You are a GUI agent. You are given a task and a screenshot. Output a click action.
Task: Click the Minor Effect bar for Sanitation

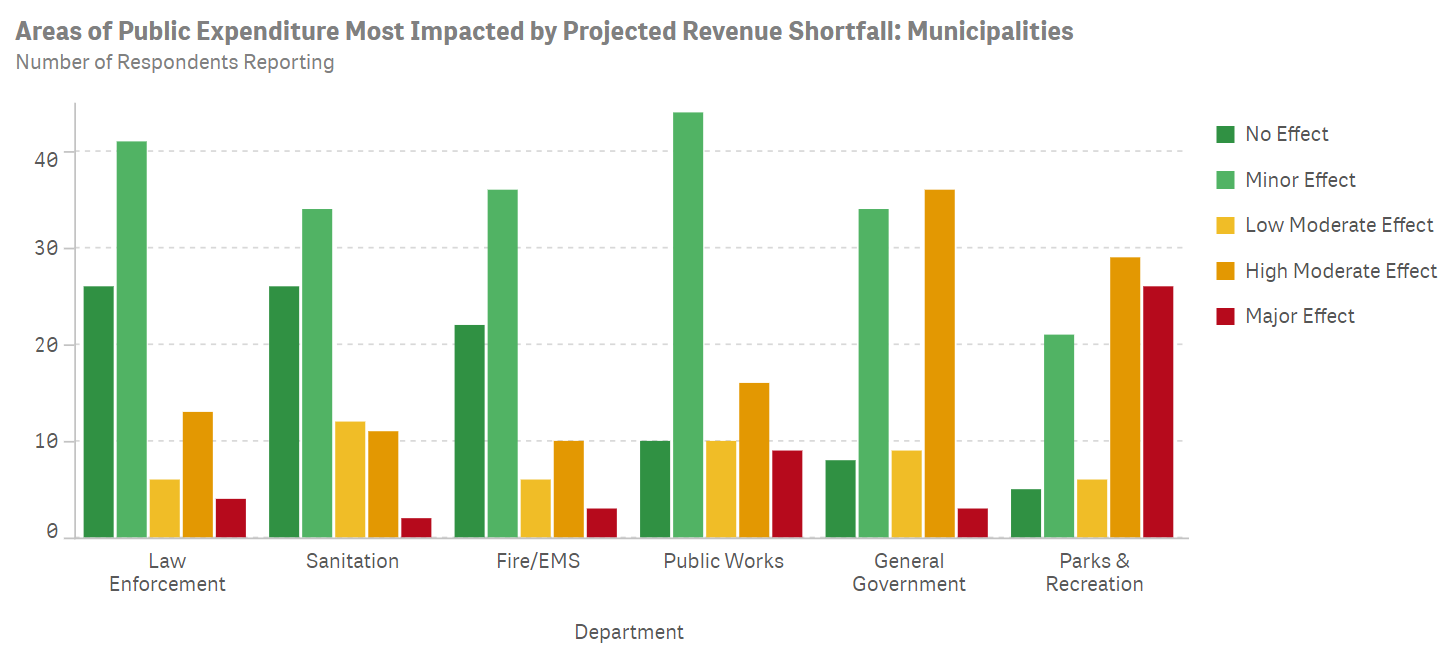[x=317, y=373]
